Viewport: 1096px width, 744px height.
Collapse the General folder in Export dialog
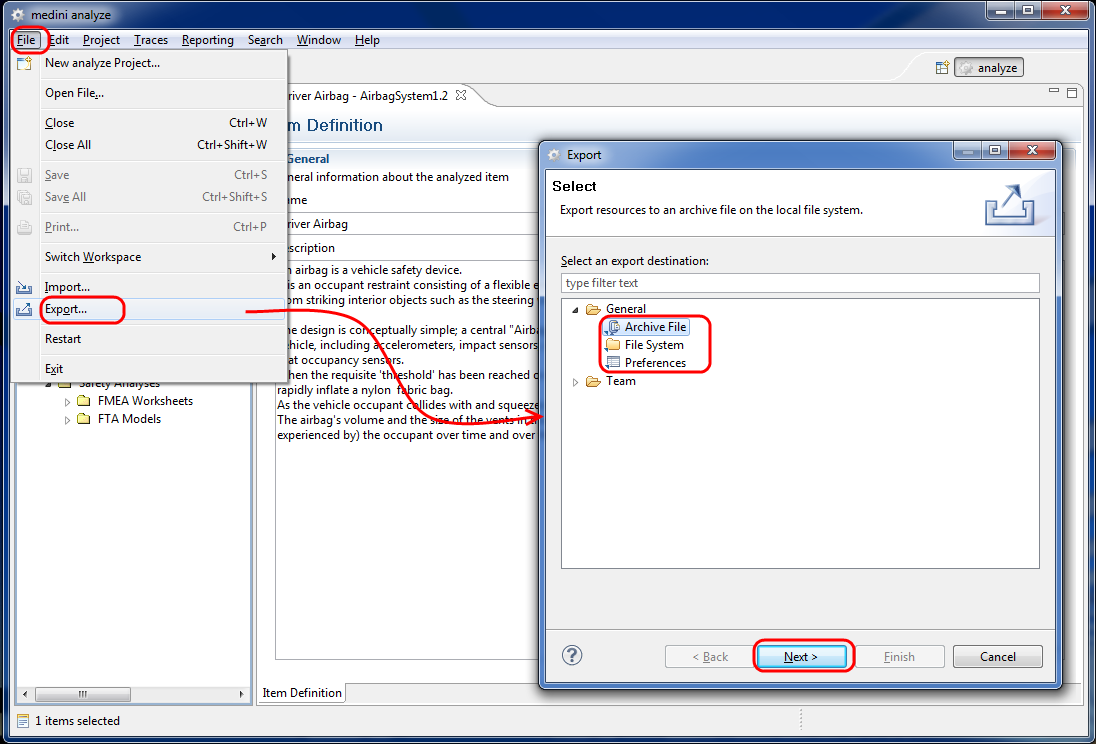point(575,309)
